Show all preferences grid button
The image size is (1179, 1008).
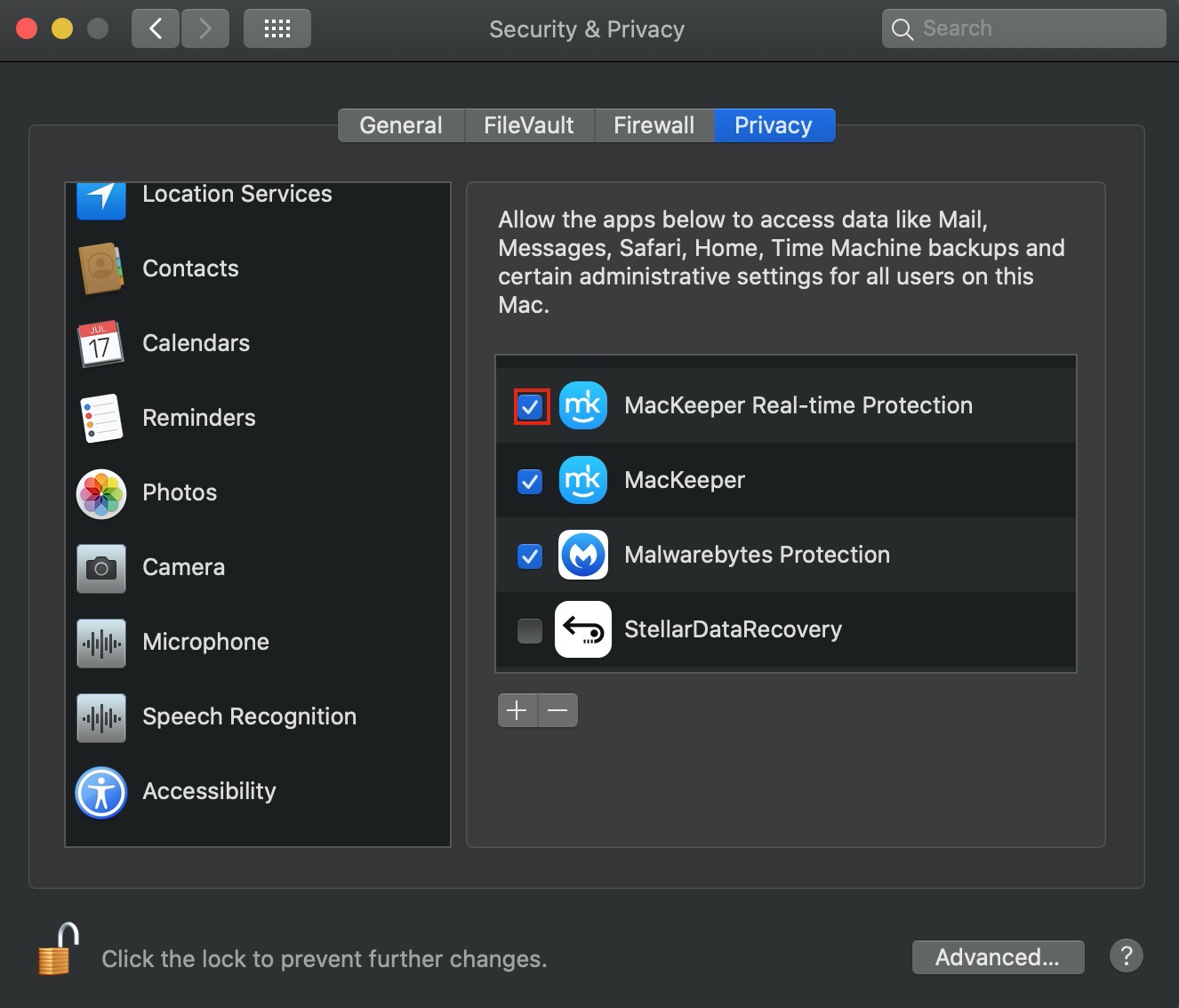coord(277,28)
